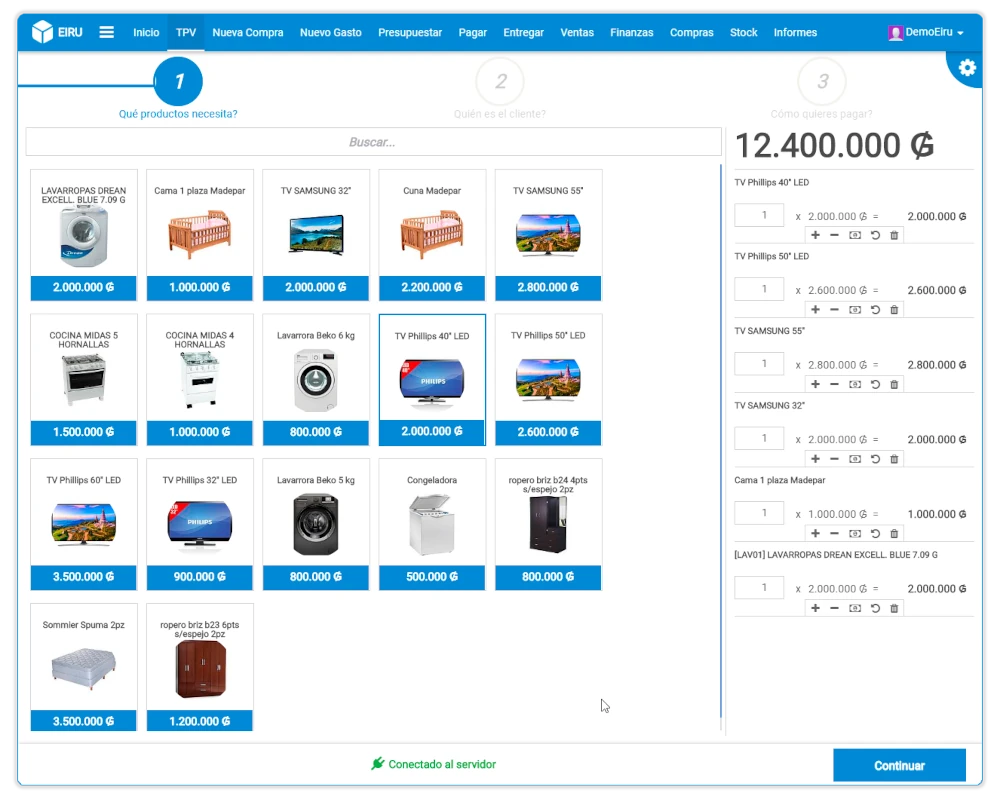Edit quantity field for TV SAMSUNG 55" in cart

pyautogui.click(x=759, y=363)
